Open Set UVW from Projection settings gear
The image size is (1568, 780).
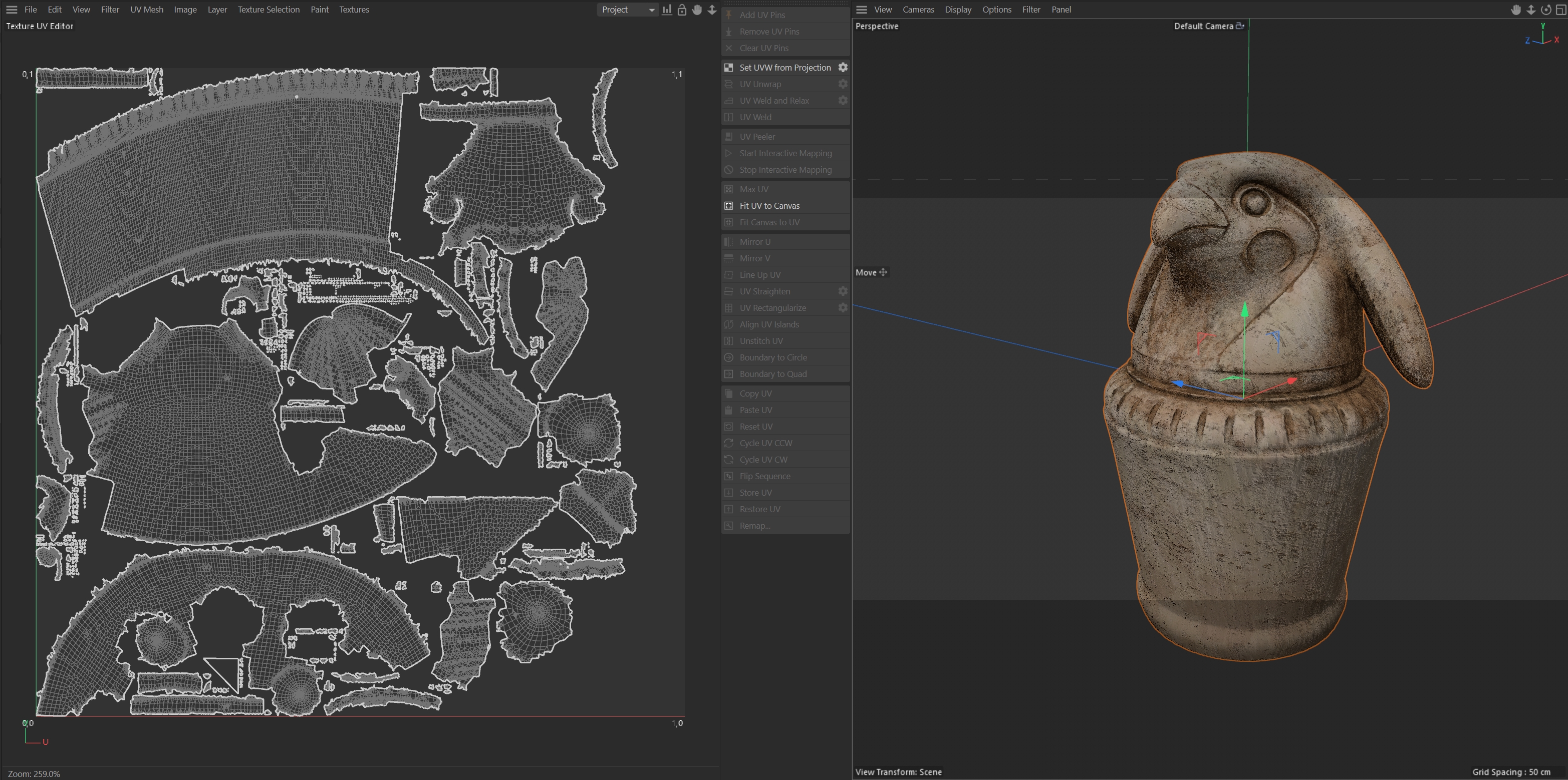(x=843, y=68)
